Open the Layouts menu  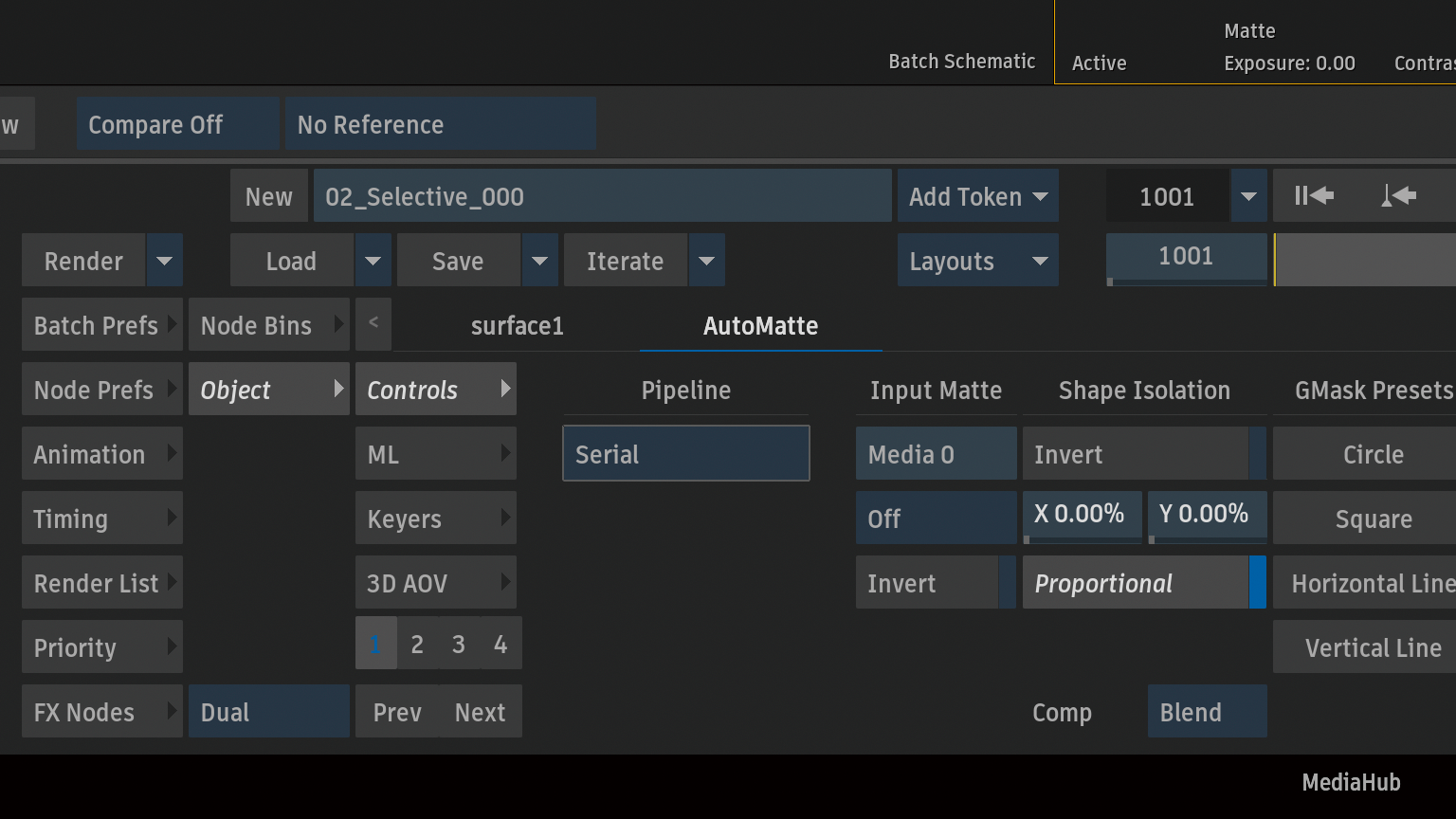coord(977,261)
